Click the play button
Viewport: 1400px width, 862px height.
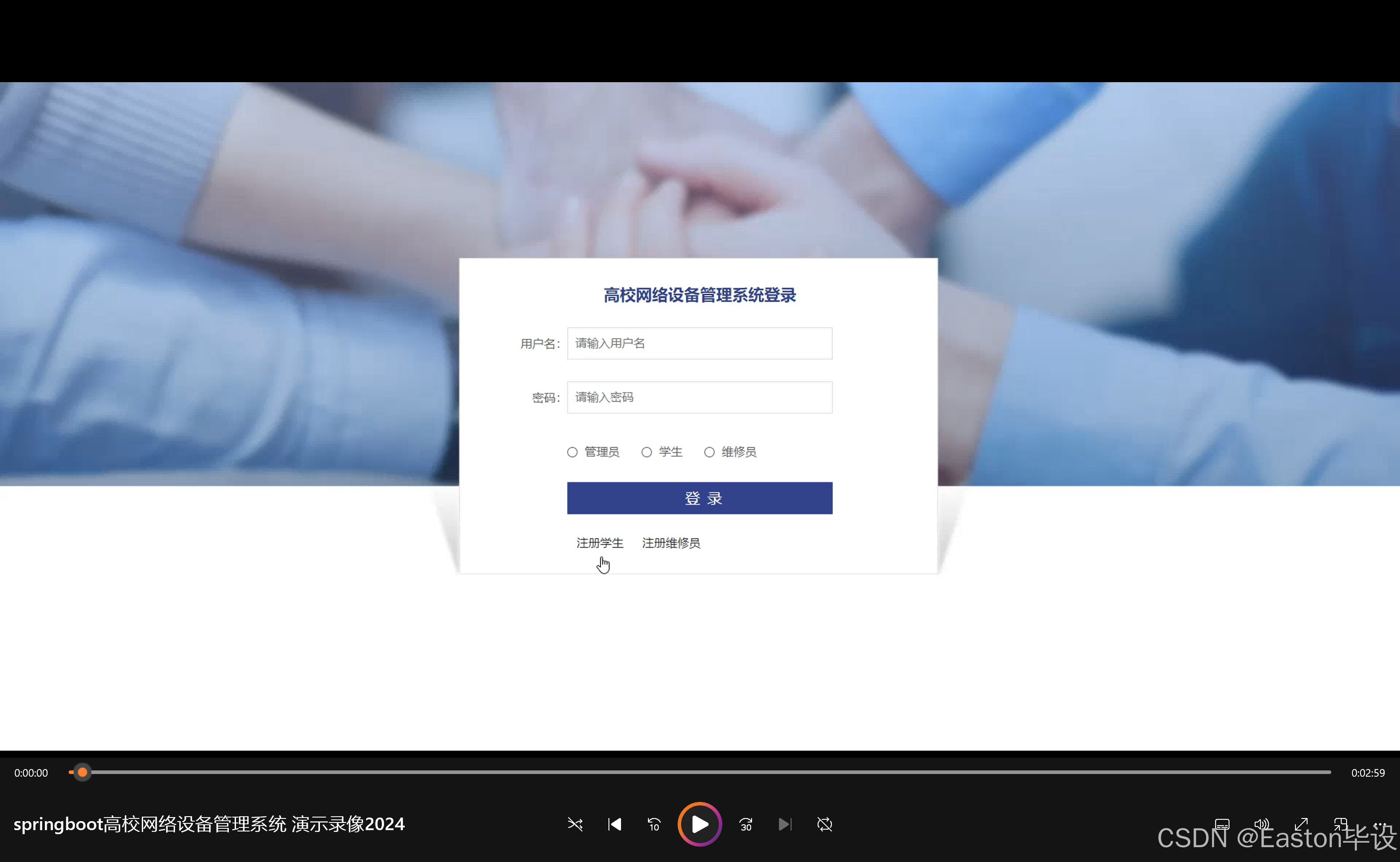tap(699, 824)
